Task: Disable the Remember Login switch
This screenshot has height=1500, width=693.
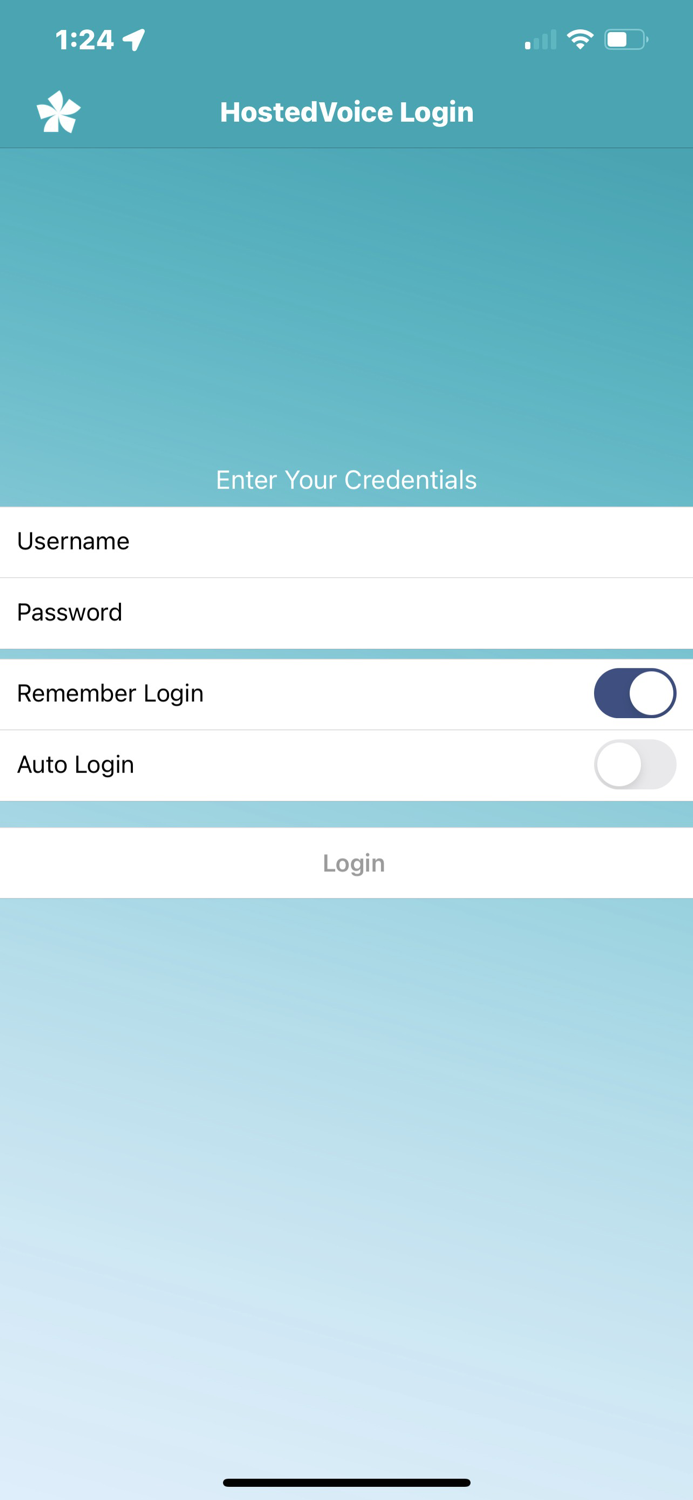Action: tap(635, 693)
